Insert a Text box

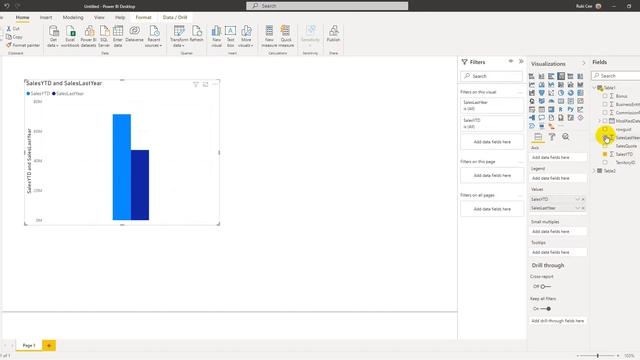[230, 36]
